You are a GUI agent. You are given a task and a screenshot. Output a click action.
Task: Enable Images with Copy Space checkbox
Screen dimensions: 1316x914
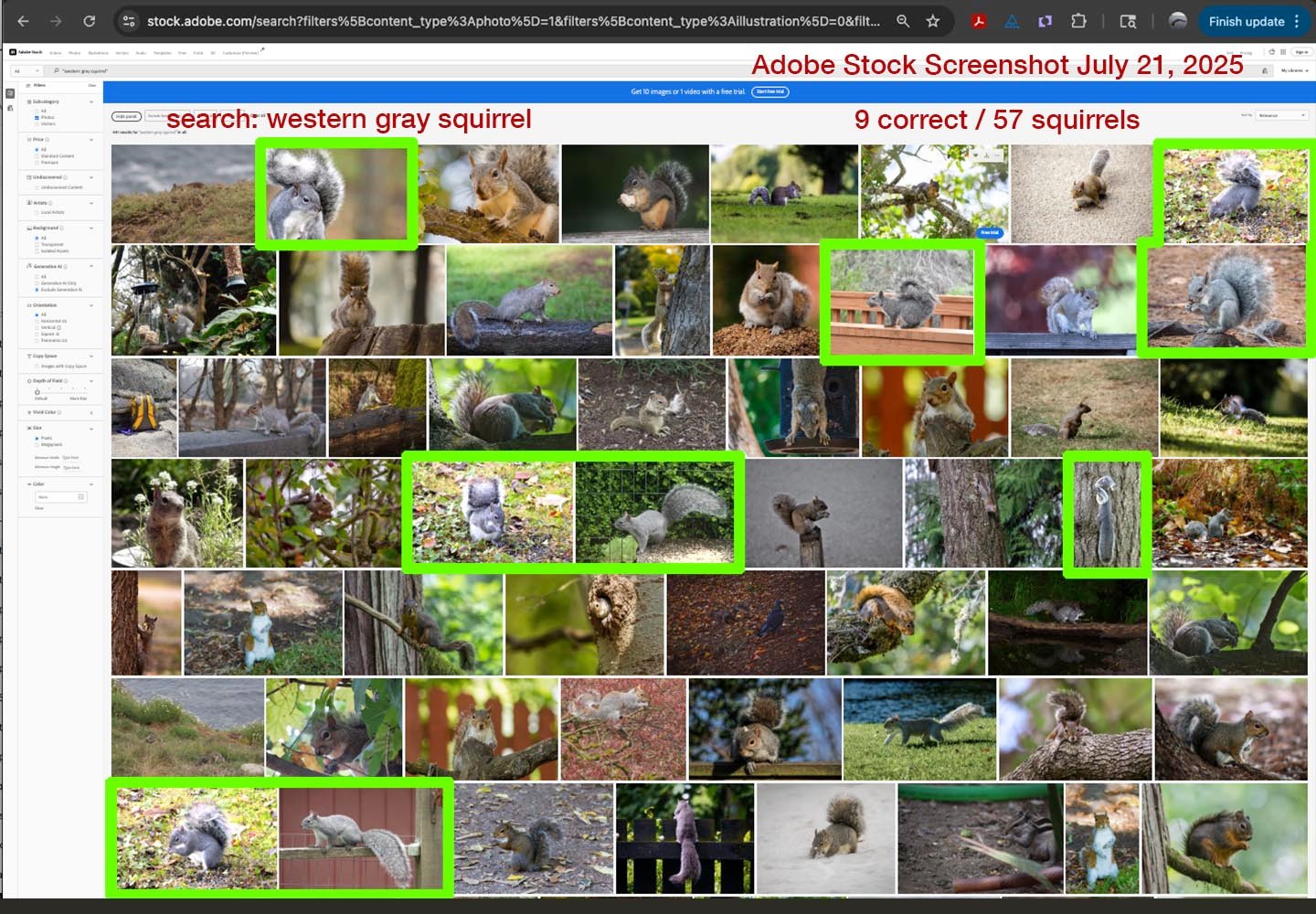coord(37,366)
